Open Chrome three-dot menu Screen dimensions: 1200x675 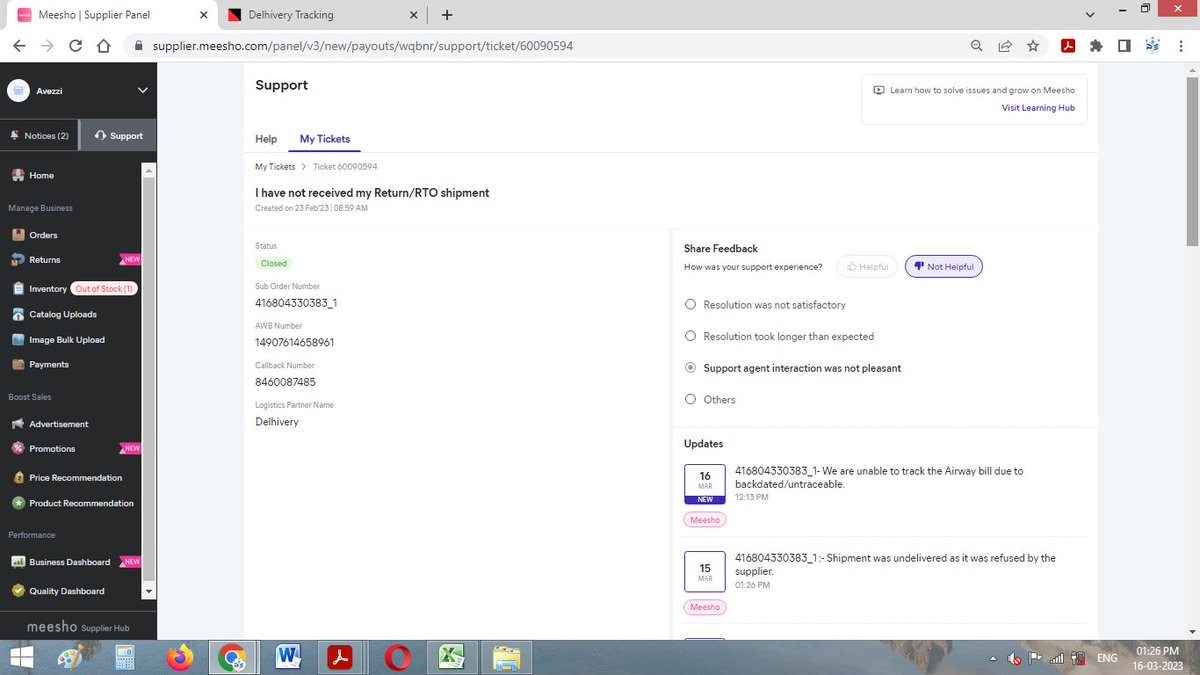coord(1180,46)
